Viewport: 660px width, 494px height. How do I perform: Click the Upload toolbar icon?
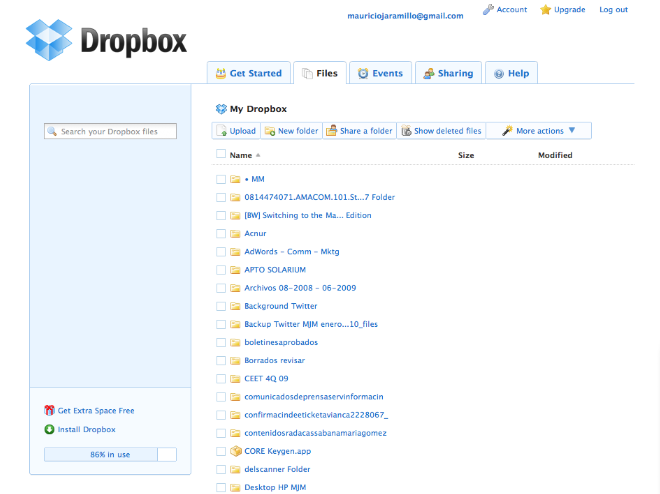pyautogui.click(x=221, y=131)
